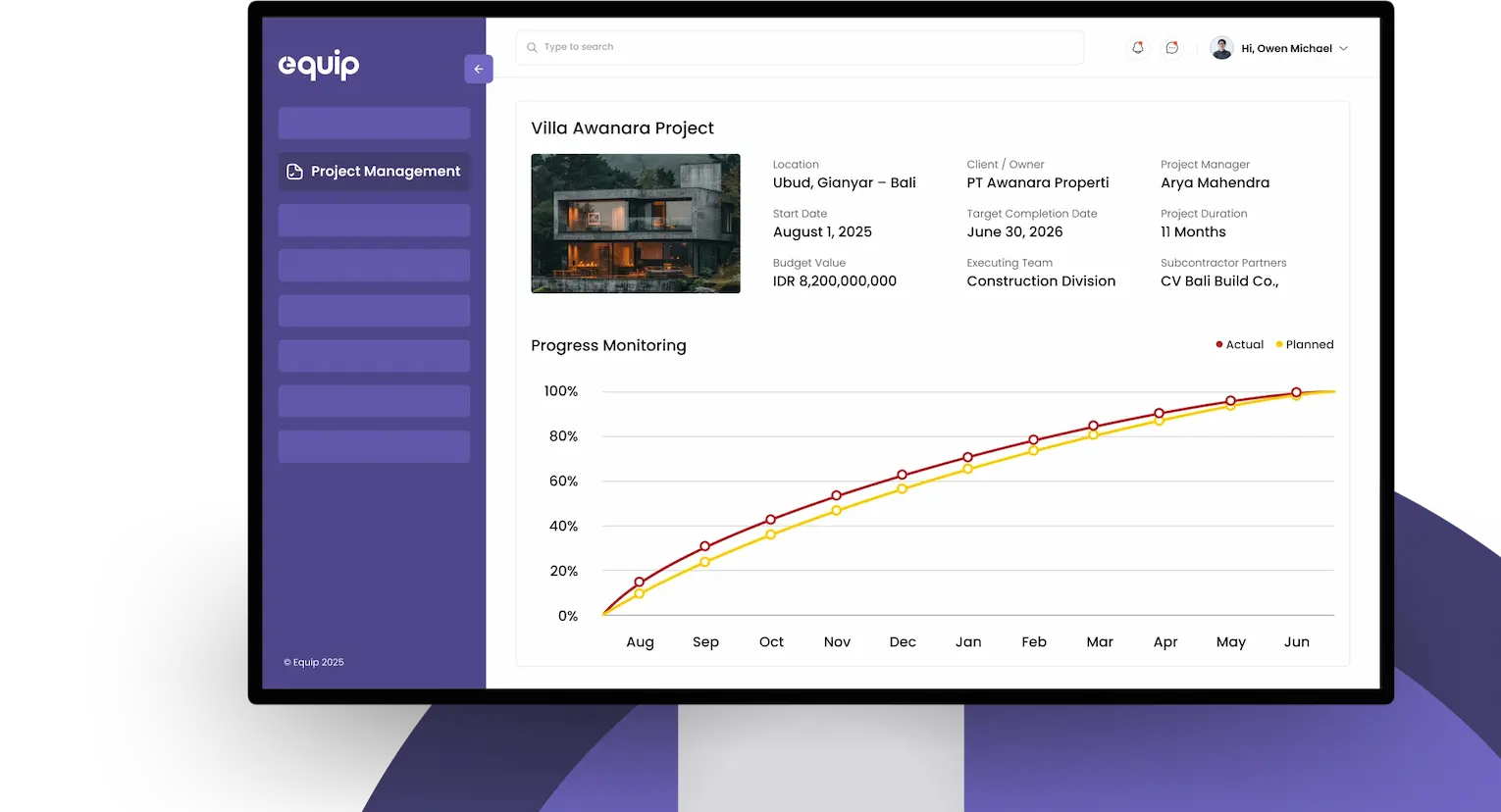This screenshot has width=1501, height=812.
Task: Click the Actual data point for May
Action: tap(1231, 401)
